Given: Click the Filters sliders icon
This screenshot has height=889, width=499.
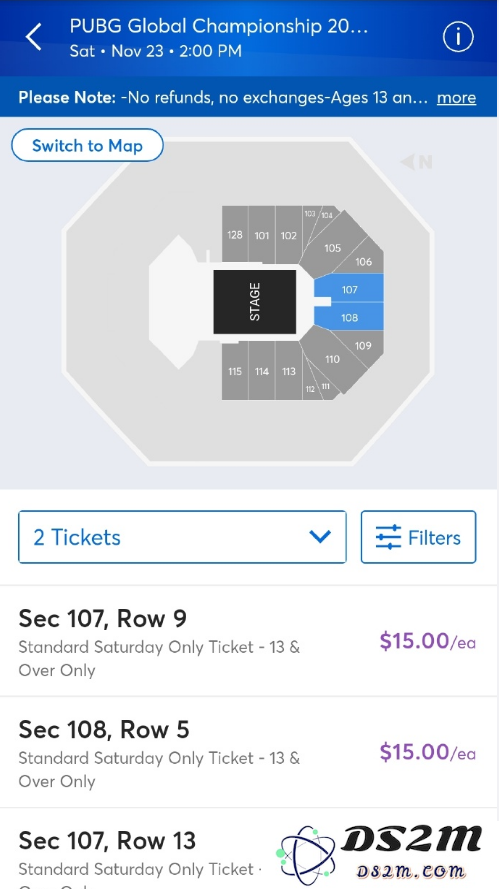Looking at the screenshot, I should click(388, 537).
